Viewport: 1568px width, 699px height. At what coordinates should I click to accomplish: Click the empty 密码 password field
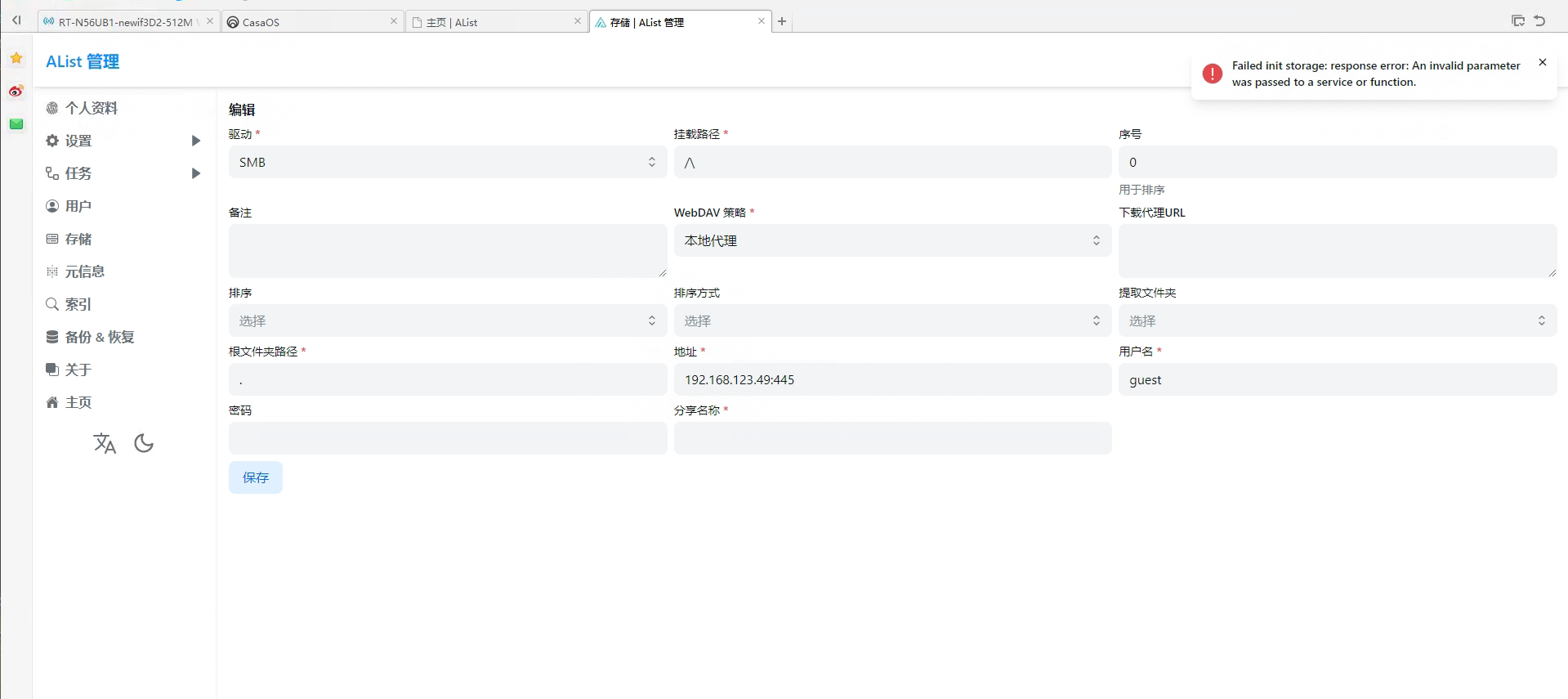(x=448, y=438)
